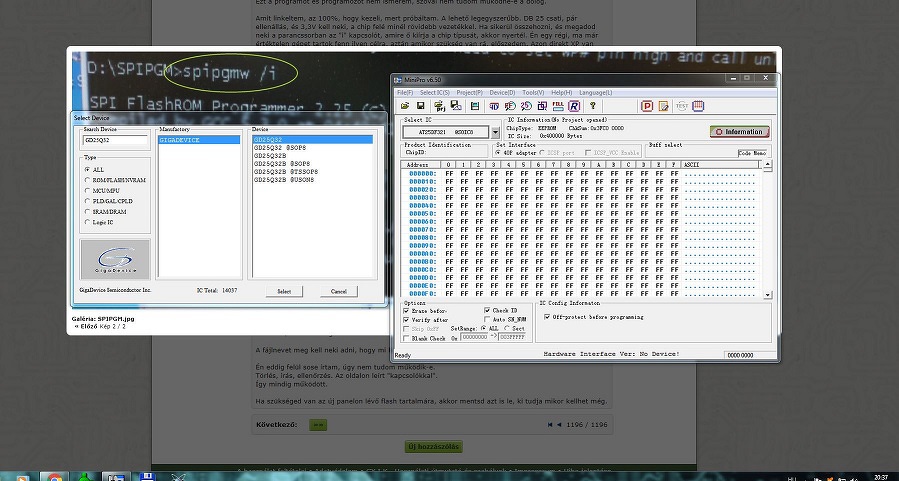Click the toolbar icon just left of FILL

(x=542, y=106)
